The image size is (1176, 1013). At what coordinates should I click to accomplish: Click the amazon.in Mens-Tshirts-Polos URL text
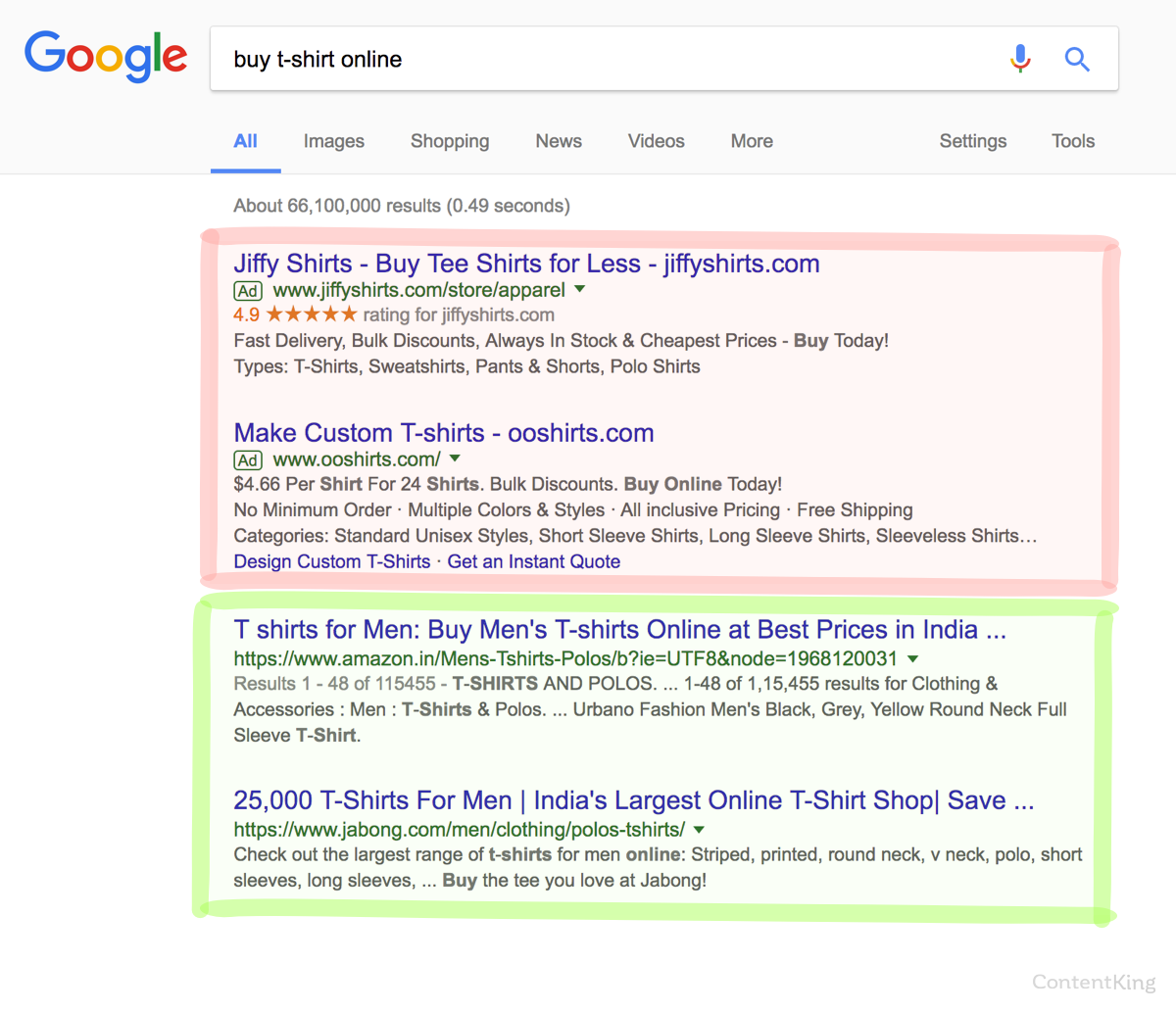pos(565,658)
